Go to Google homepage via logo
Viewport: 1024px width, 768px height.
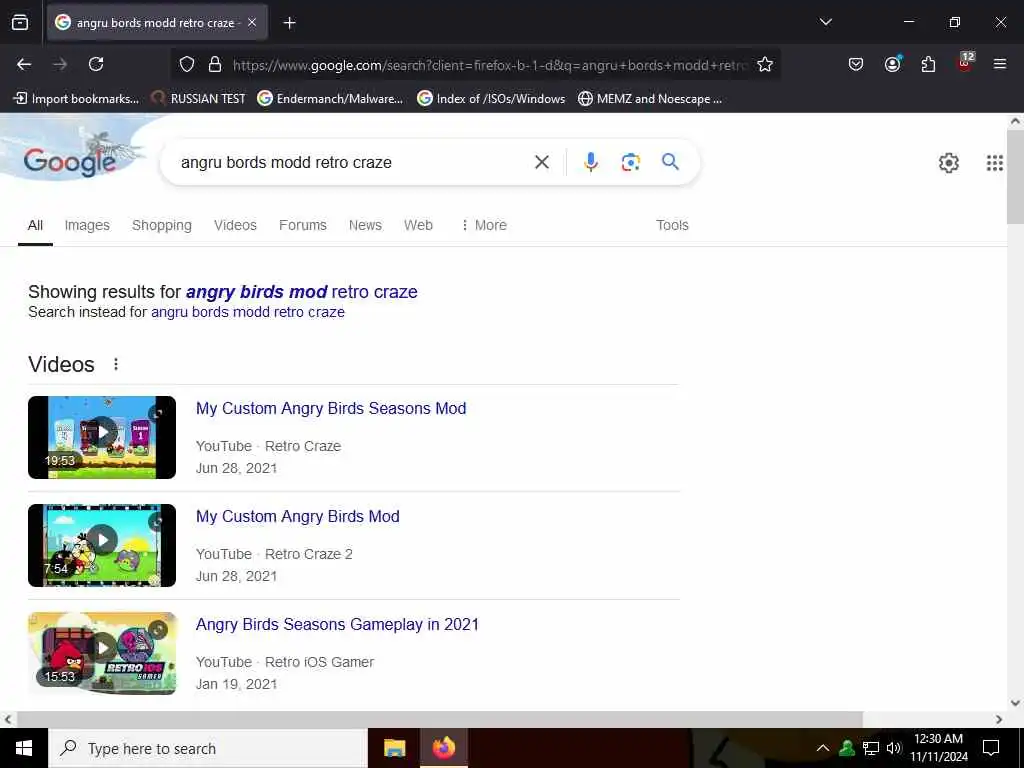(69, 161)
